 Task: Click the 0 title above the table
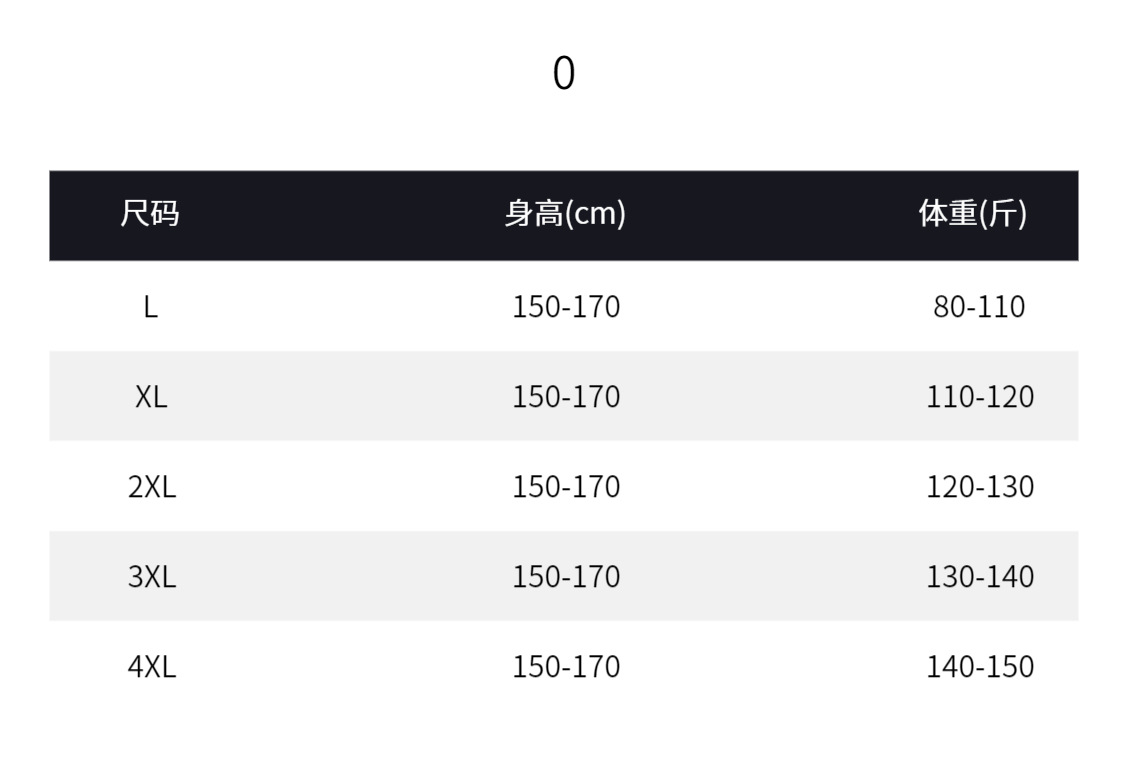(x=564, y=73)
